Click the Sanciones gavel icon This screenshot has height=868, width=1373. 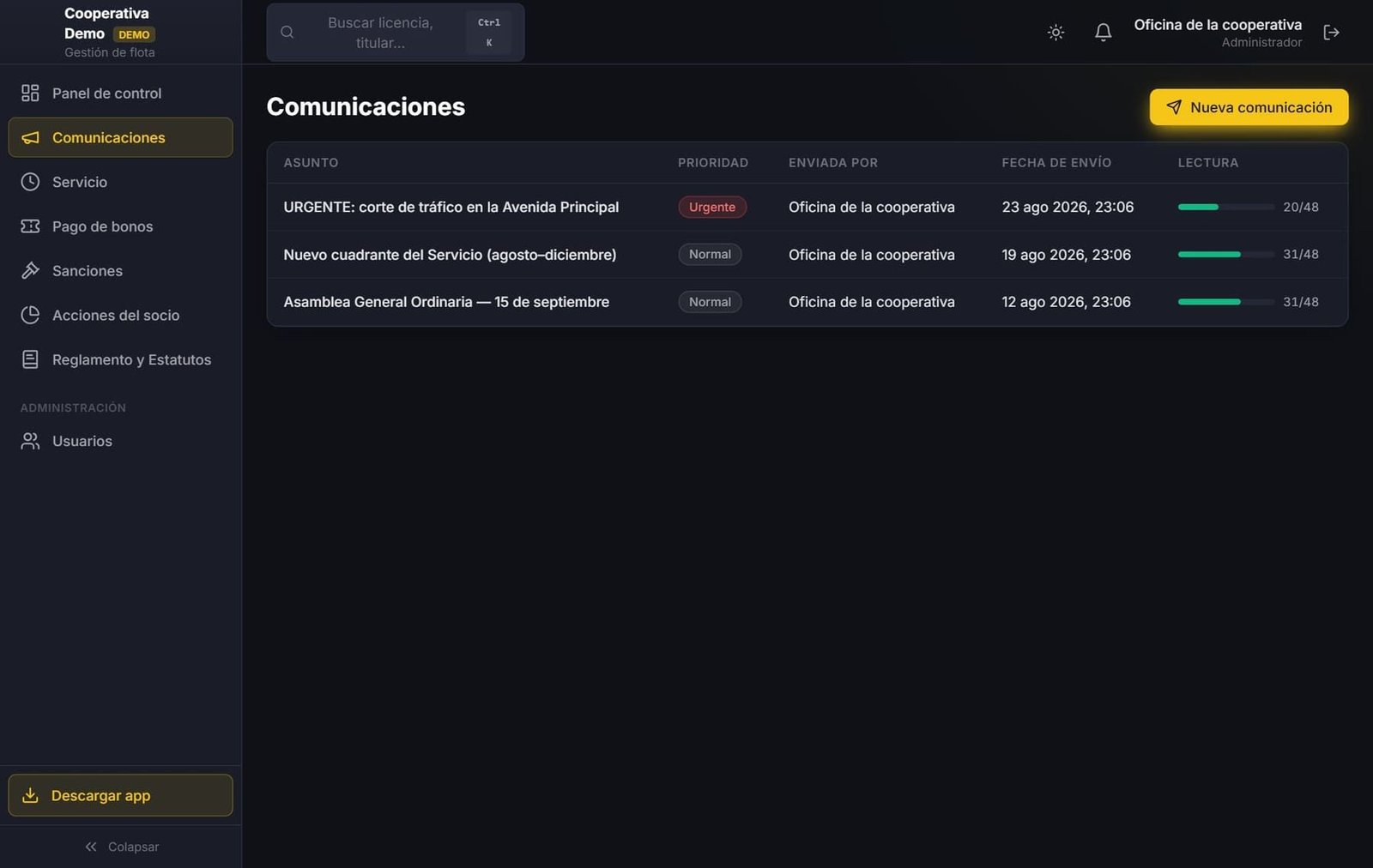(x=30, y=270)
